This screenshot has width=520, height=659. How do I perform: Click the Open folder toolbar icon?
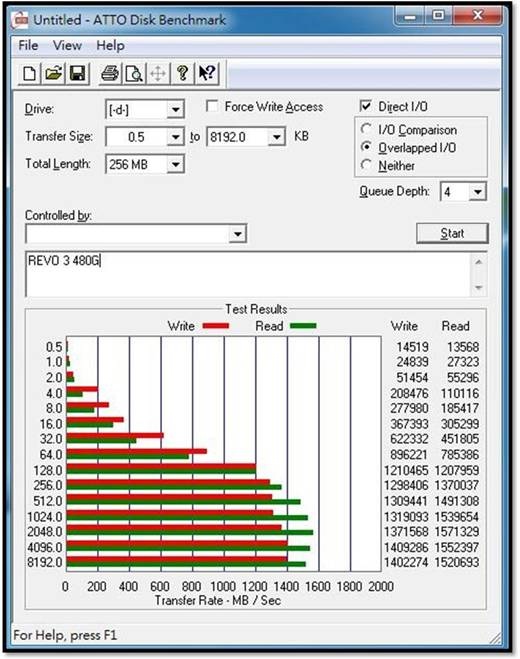[x=53, y=74]
